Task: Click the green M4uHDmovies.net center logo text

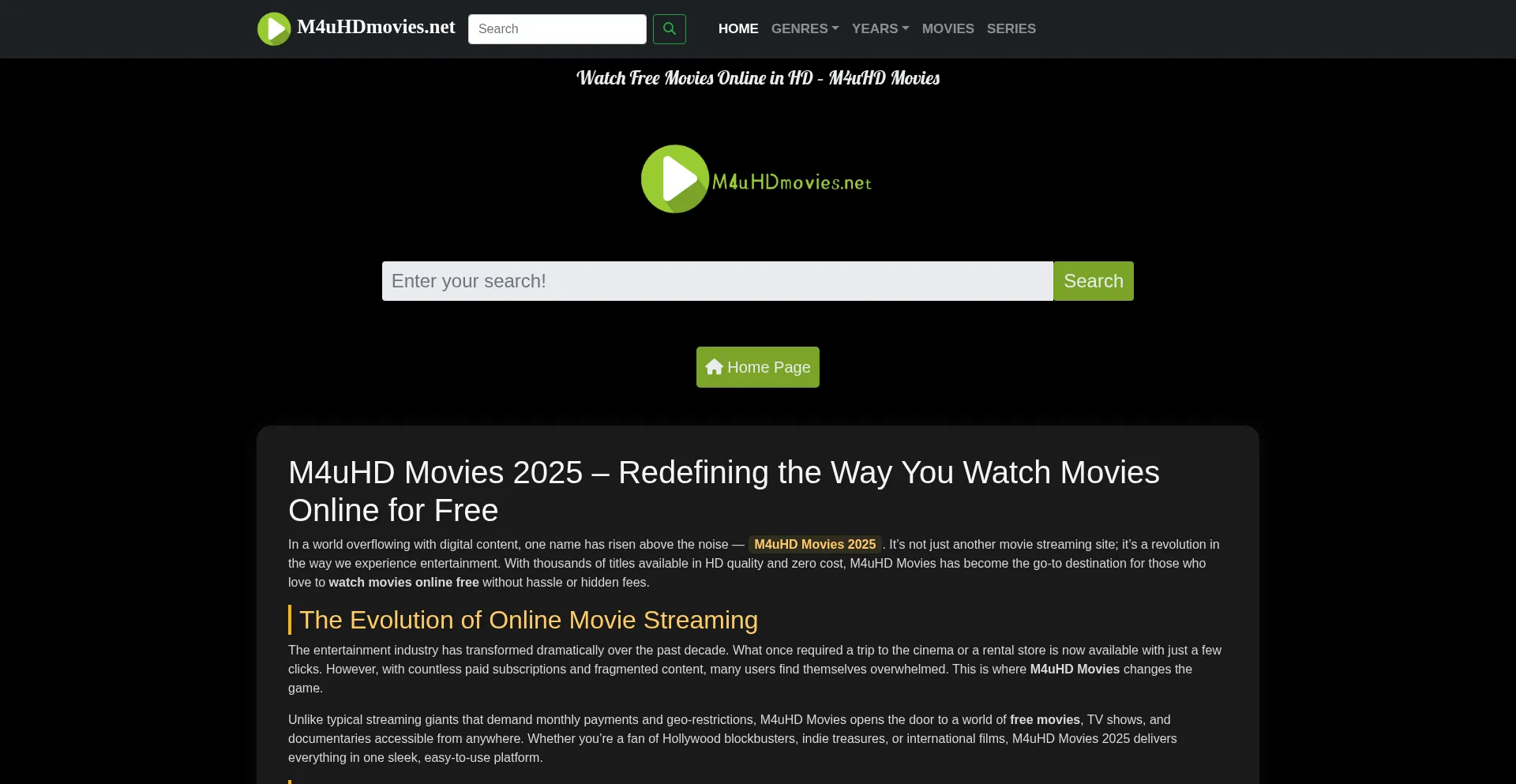Action: coord(791,182)
